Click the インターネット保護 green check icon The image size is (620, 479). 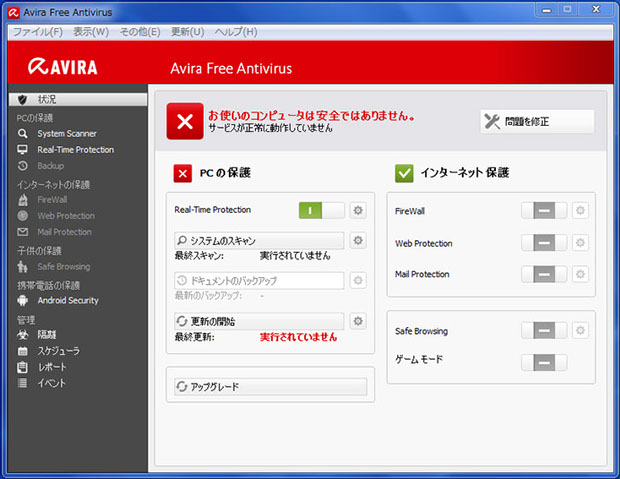pyautogui.click(x=404, y=173)
